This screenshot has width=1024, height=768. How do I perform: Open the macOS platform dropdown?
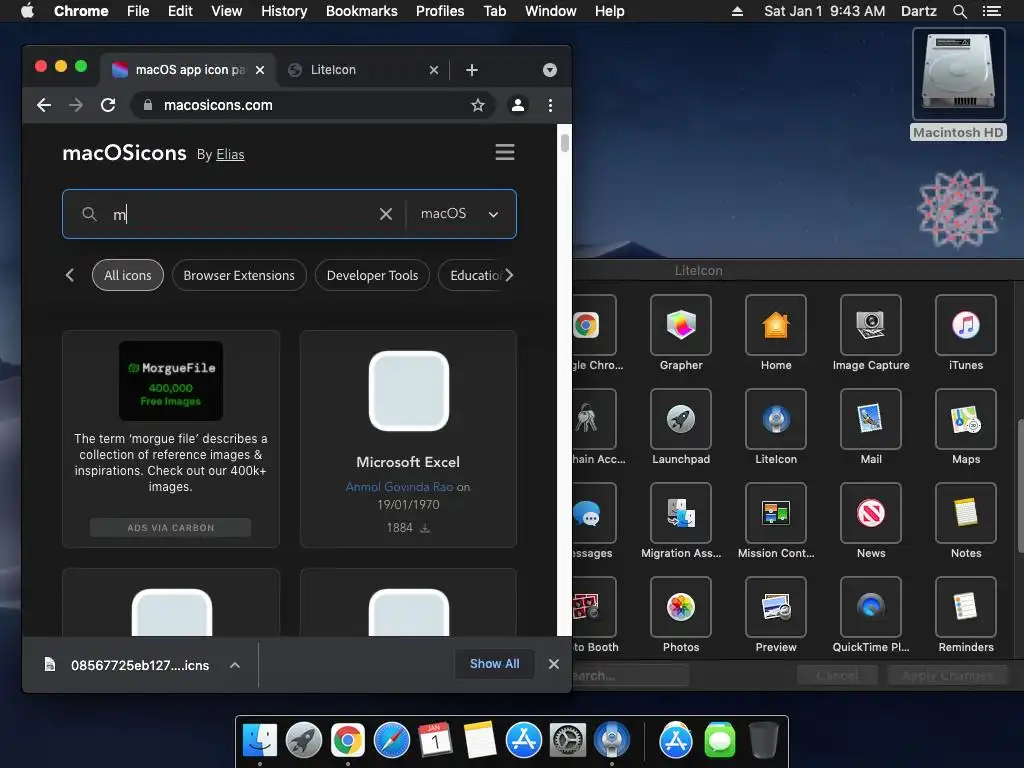coord(460,214)
